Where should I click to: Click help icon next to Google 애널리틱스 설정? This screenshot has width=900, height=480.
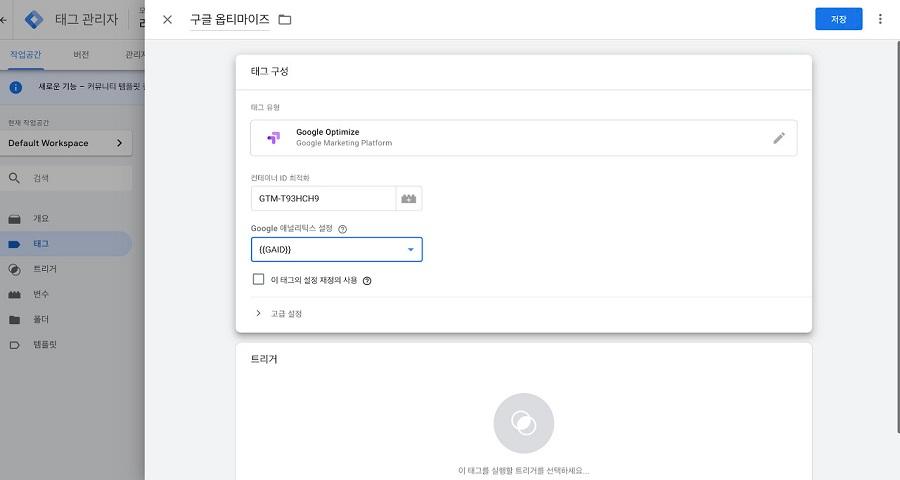[343, 229]
